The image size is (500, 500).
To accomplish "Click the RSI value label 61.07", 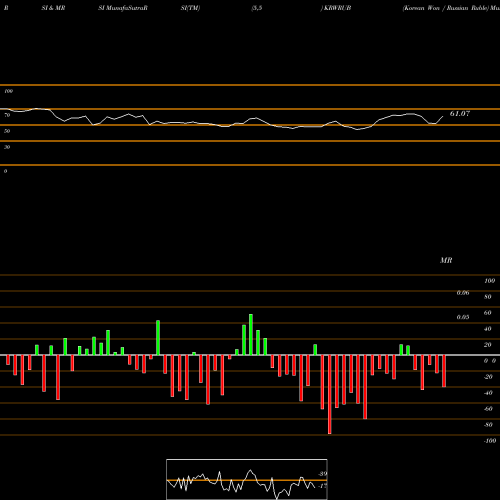I will coord(460,114).
